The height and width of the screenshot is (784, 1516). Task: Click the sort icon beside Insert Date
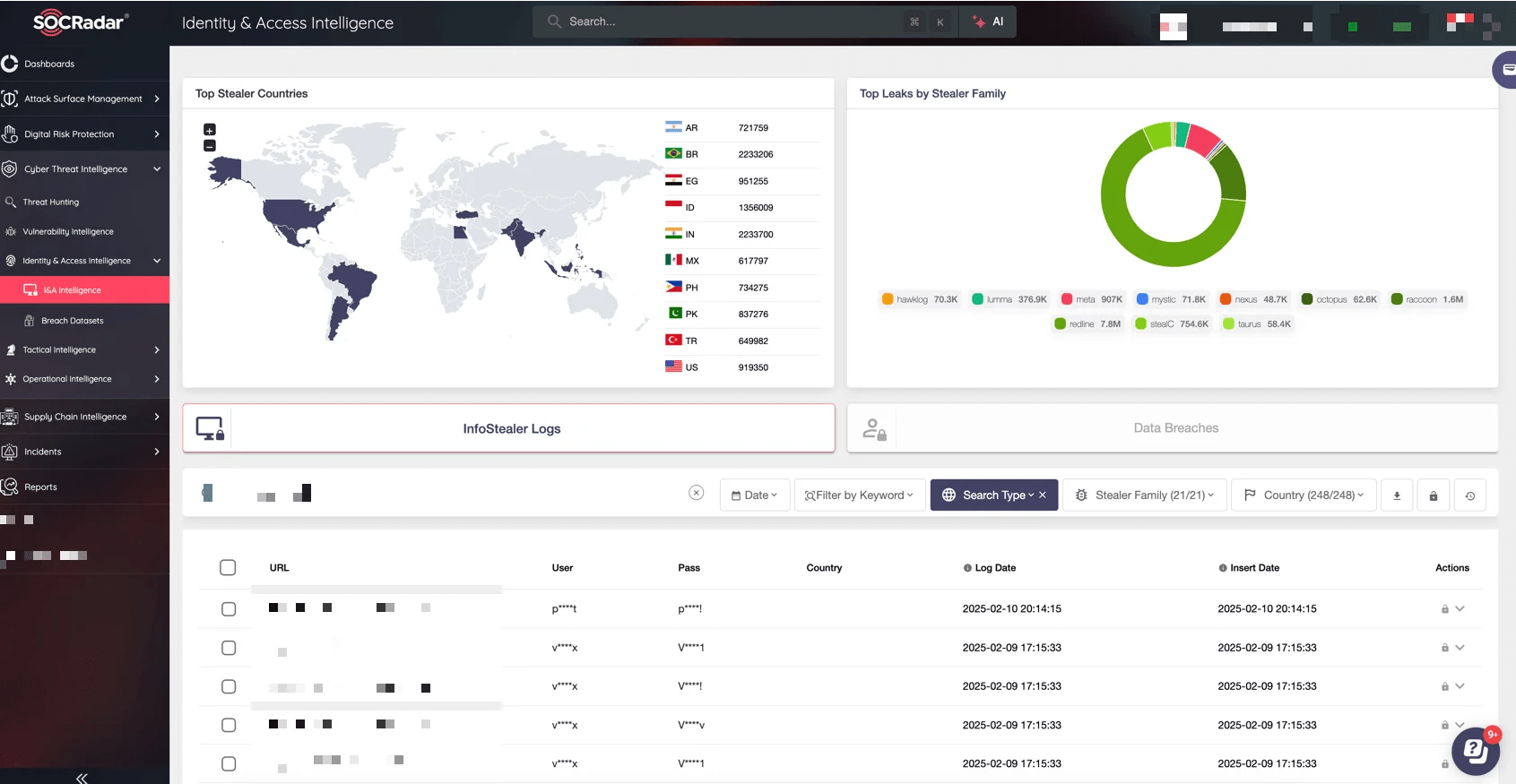click(x=1223, y=568)
